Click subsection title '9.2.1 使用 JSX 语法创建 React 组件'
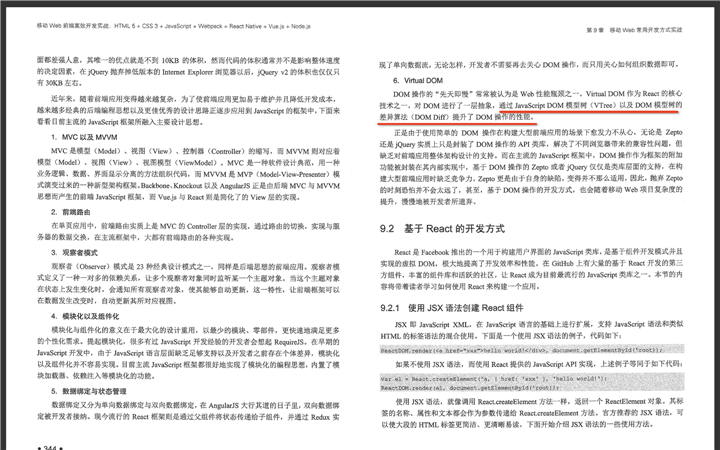The image size is (720, 450). click(451, 308)
